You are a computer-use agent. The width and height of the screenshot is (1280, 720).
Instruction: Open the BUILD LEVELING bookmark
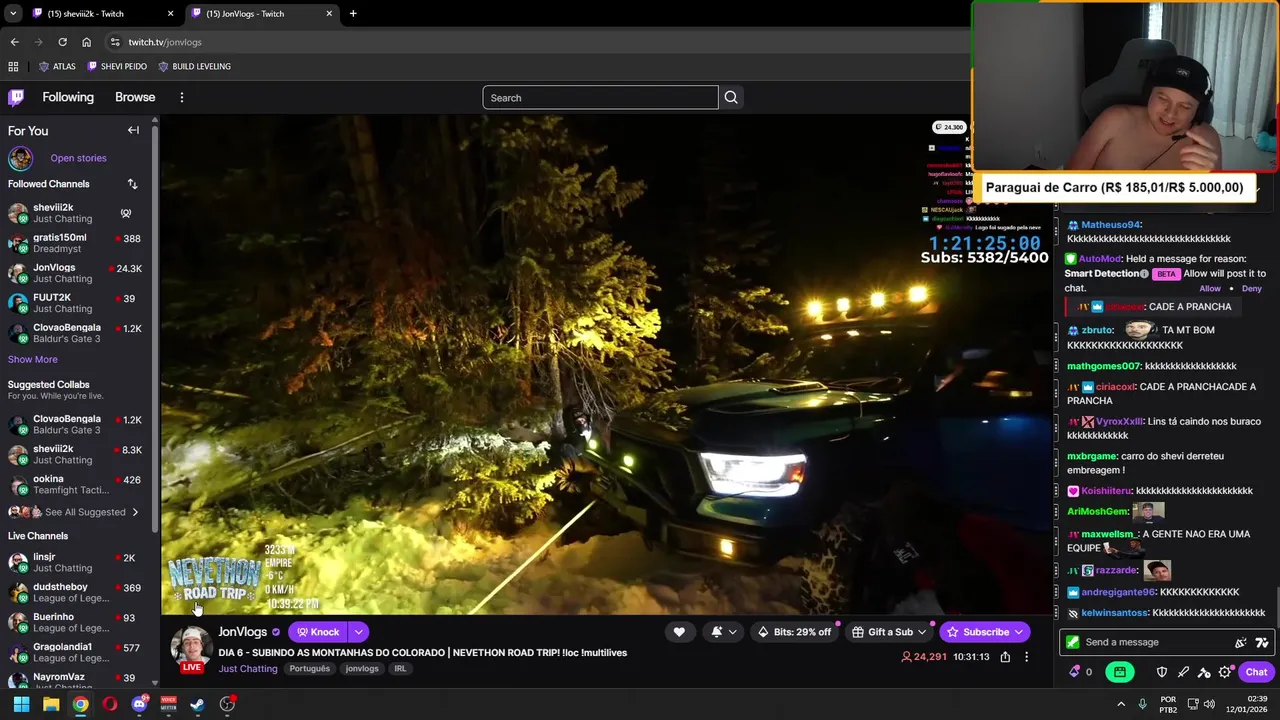(x=194, y=66)
